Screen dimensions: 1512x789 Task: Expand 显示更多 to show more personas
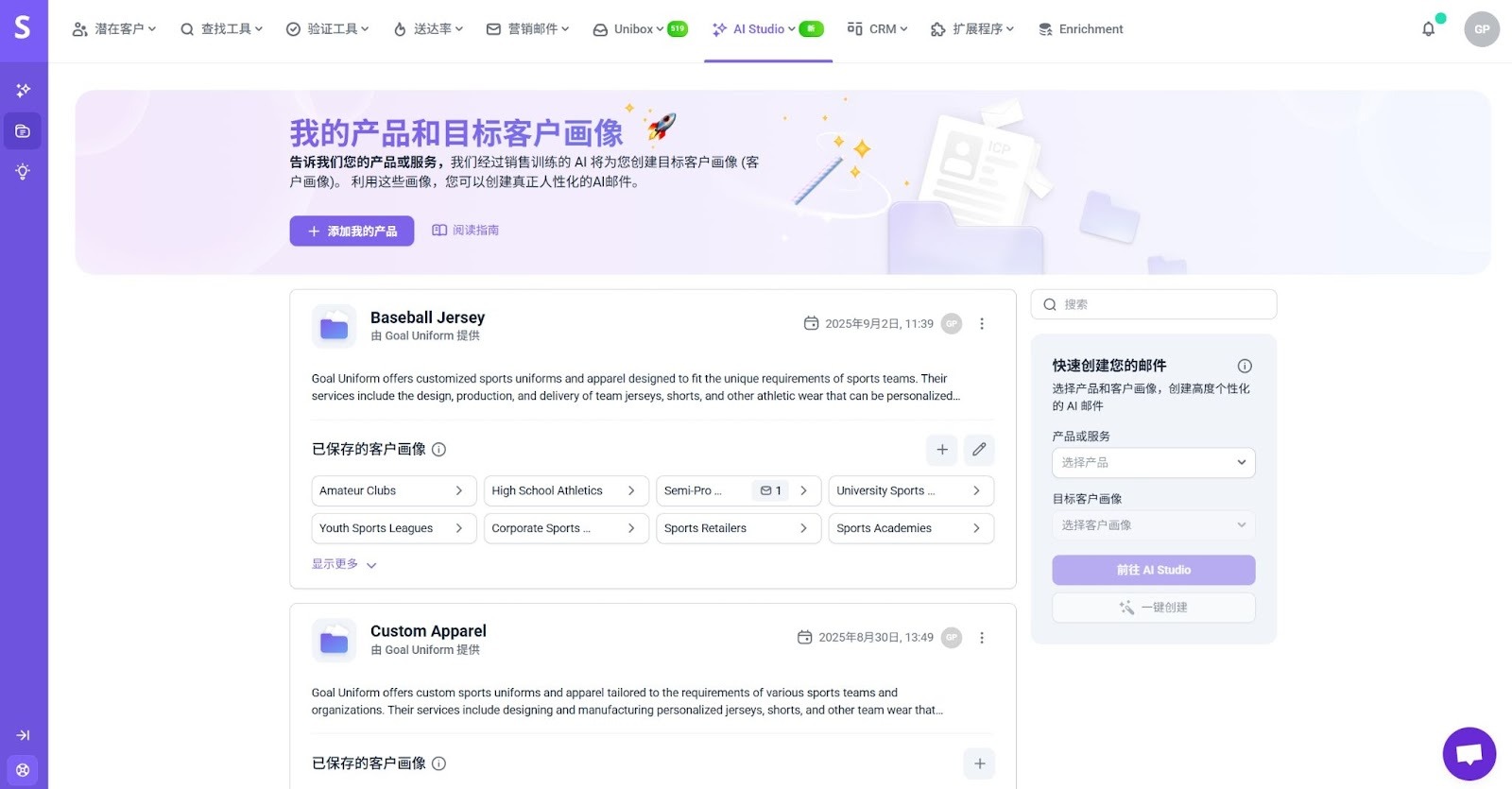(344, 564)
